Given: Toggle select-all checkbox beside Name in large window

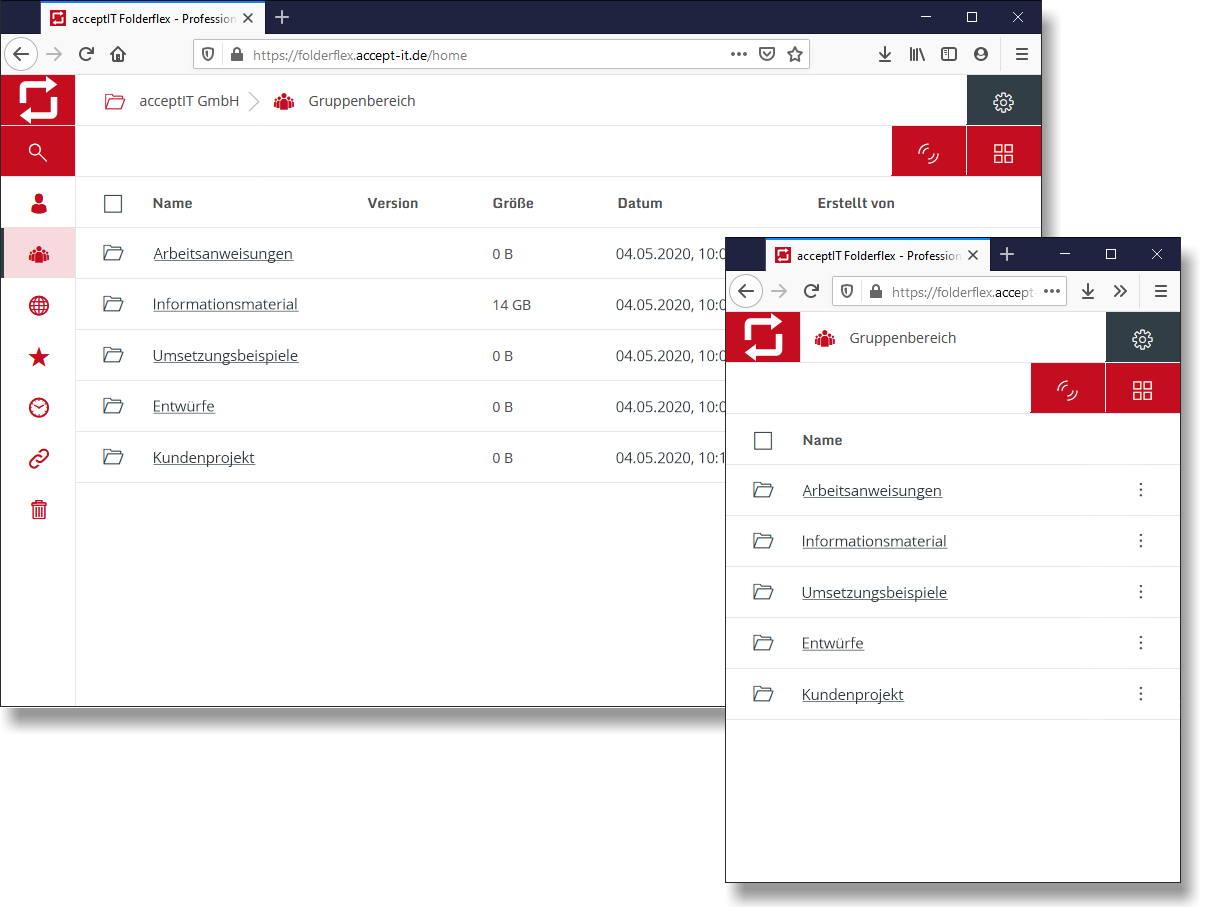Looking at the screenshot, I should (113, 204).
